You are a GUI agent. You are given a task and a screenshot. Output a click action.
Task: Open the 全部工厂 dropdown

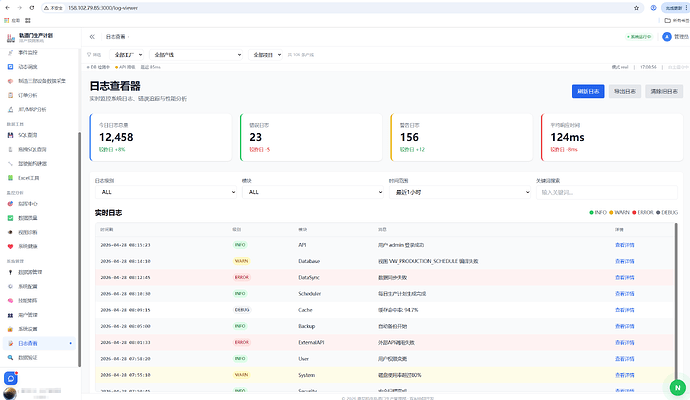click(x=127, y=55)
